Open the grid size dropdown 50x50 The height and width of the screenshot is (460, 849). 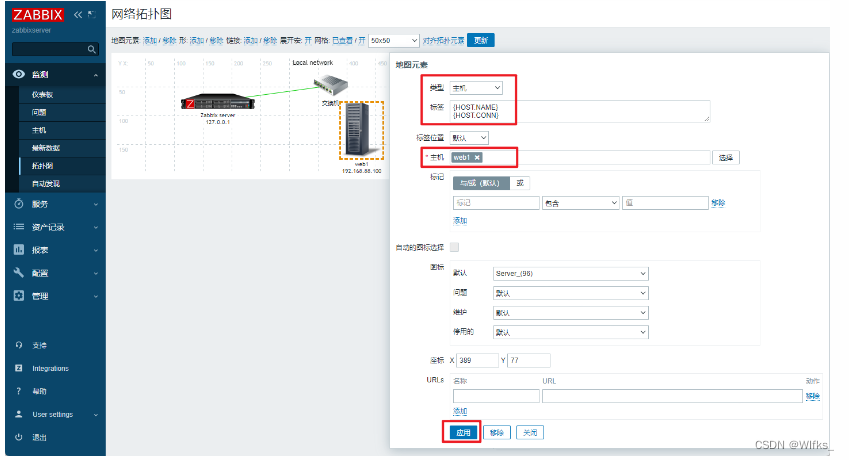[394, 41]
